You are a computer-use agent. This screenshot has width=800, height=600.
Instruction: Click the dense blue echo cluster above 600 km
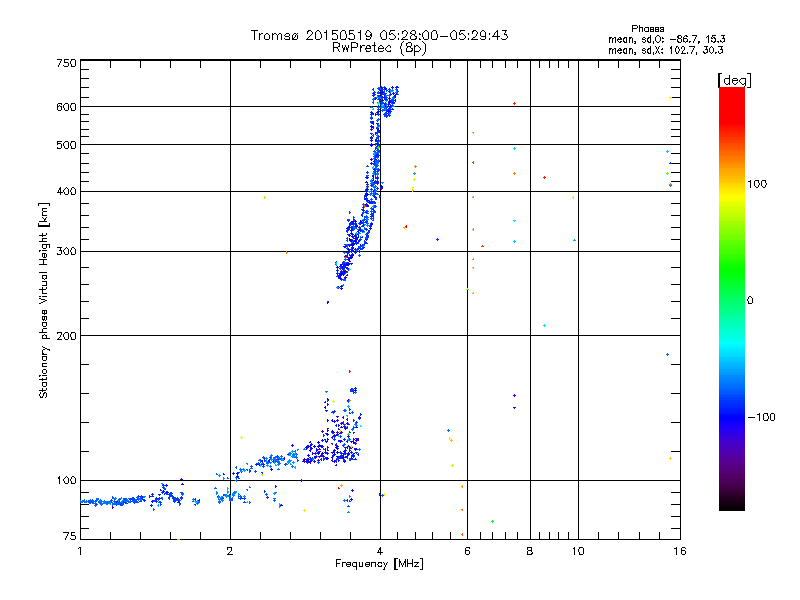(x=385, y=101)
